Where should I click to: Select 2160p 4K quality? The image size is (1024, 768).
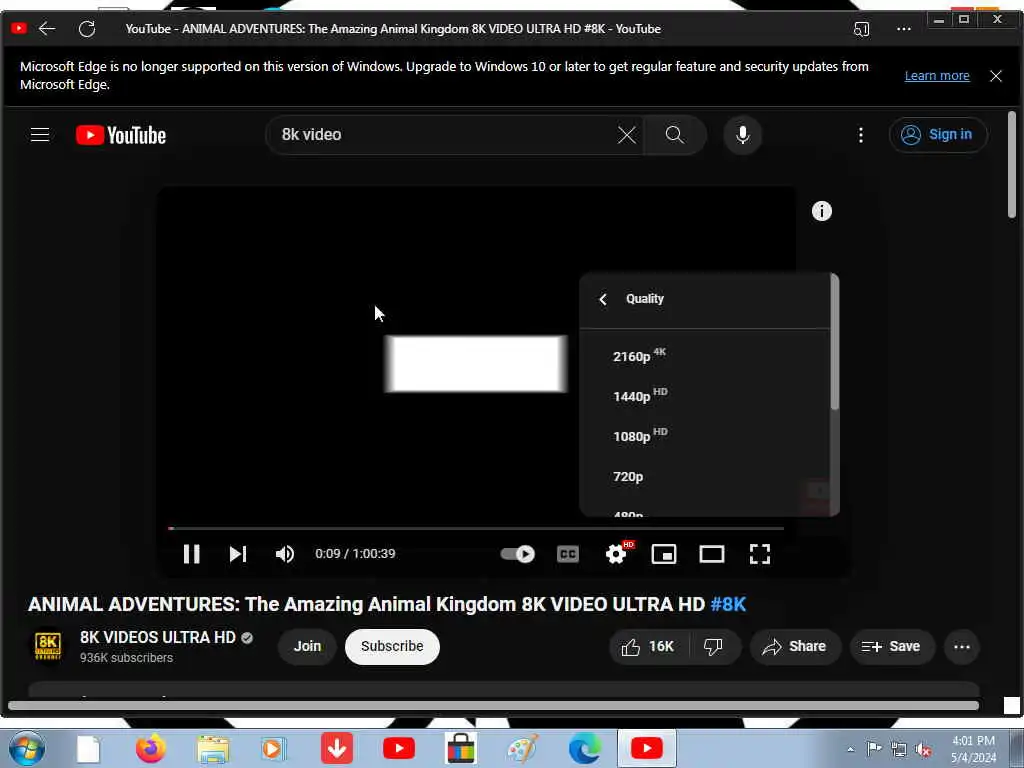[705, 356]
